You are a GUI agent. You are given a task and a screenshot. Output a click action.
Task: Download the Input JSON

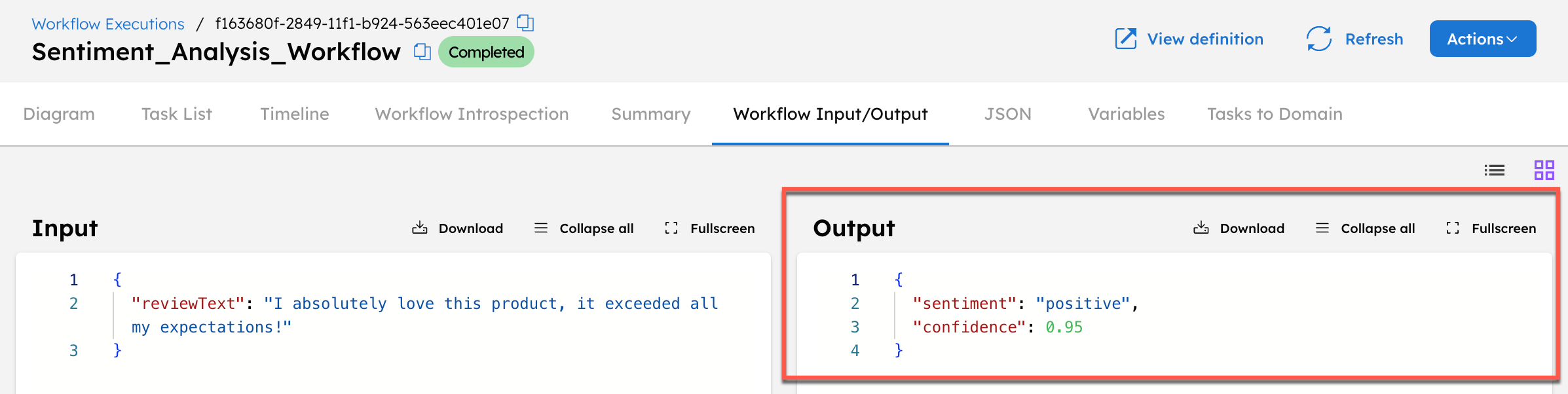(457, 228)
